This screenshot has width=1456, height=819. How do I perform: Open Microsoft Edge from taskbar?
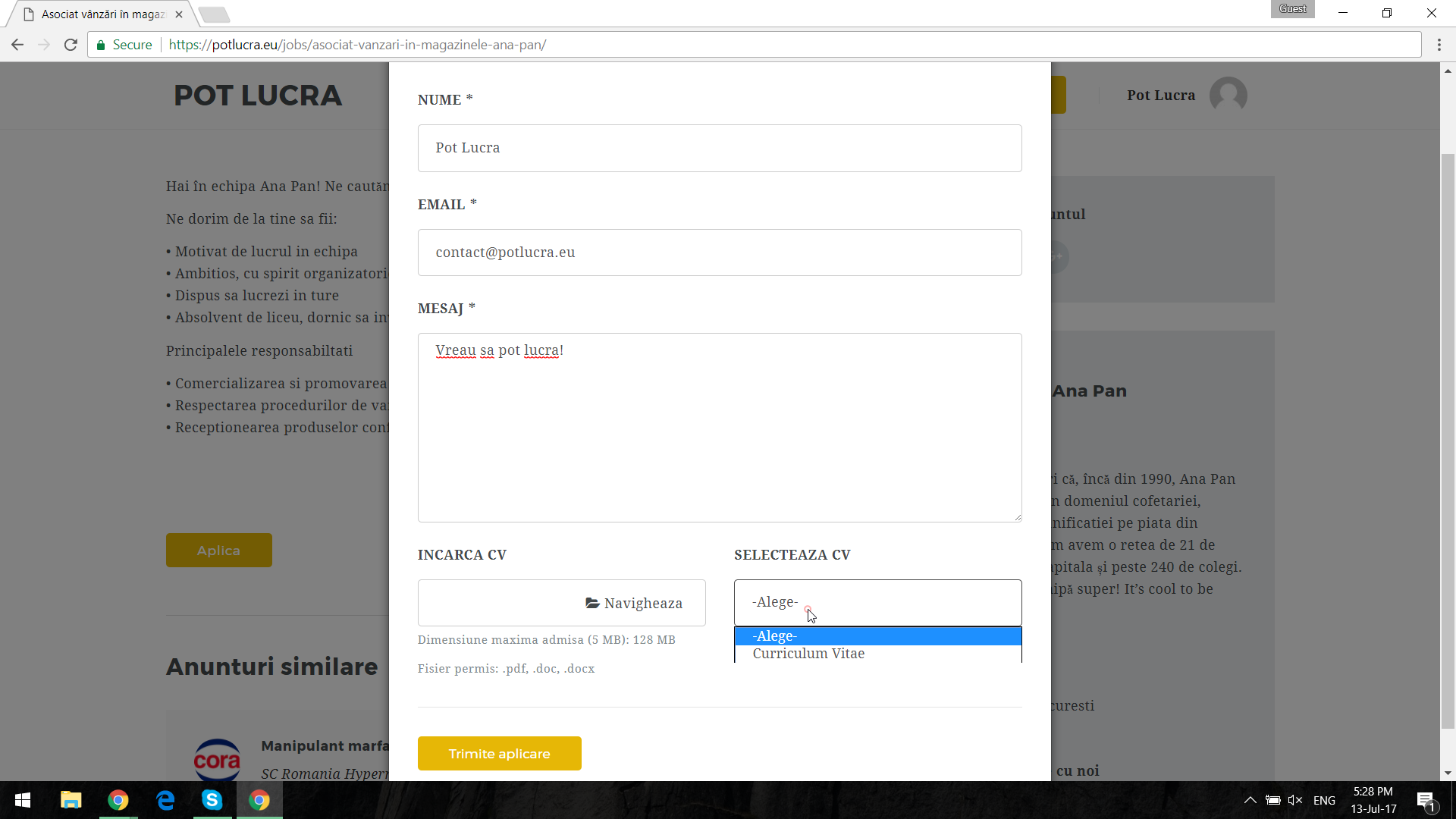[x=165, y=800]
